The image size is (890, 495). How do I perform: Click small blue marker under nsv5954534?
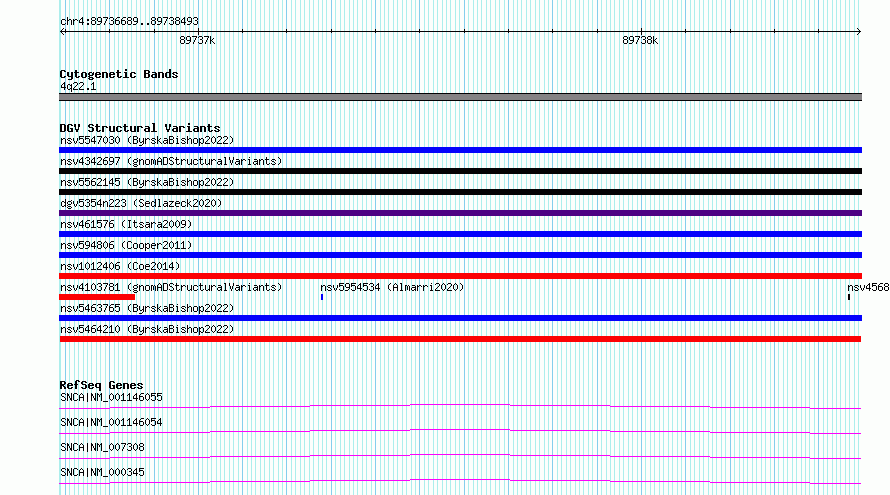(x=322, y=297)
